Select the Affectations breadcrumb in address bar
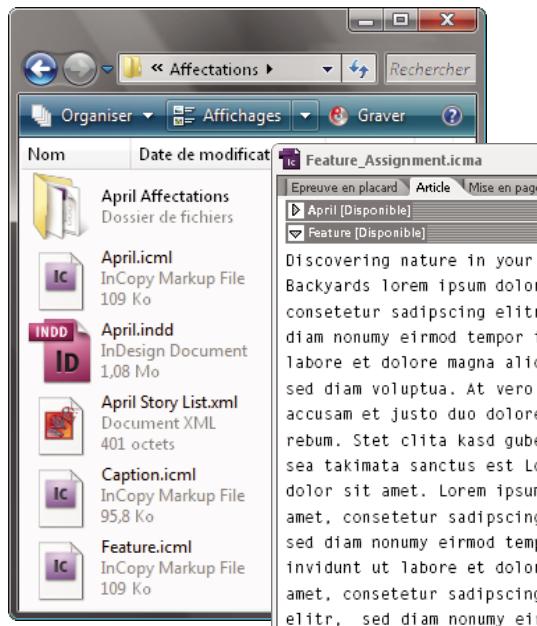 [x=214, y=69]
